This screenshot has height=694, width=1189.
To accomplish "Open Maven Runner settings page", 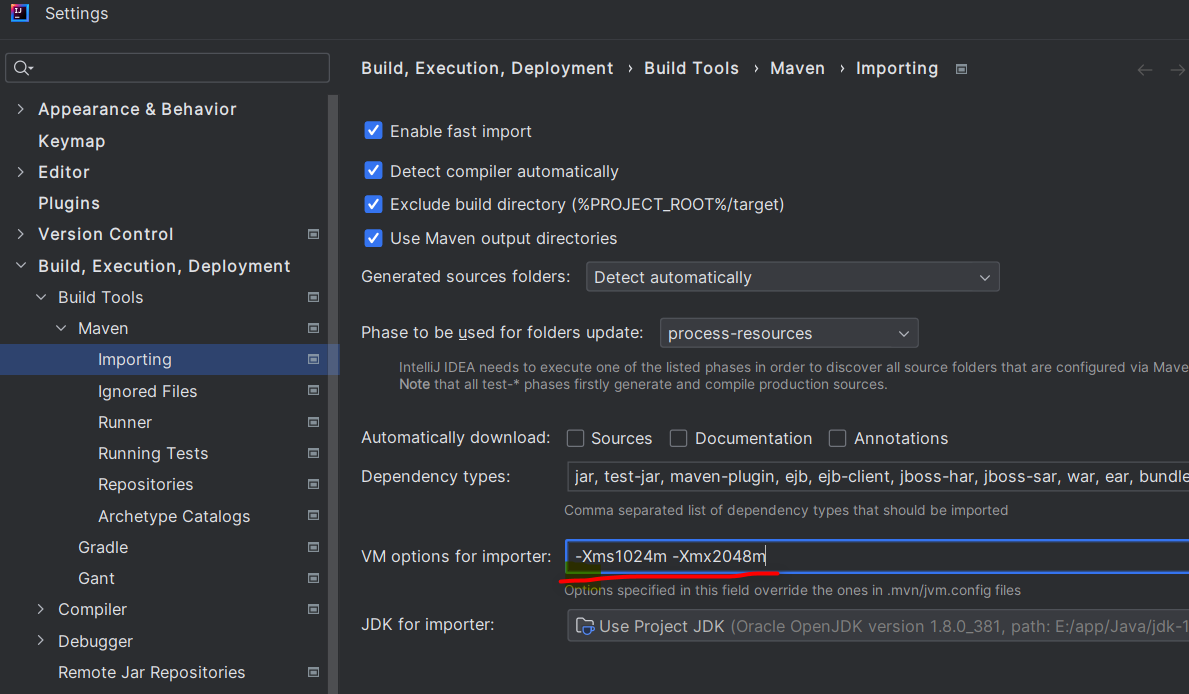I will 124,422.
